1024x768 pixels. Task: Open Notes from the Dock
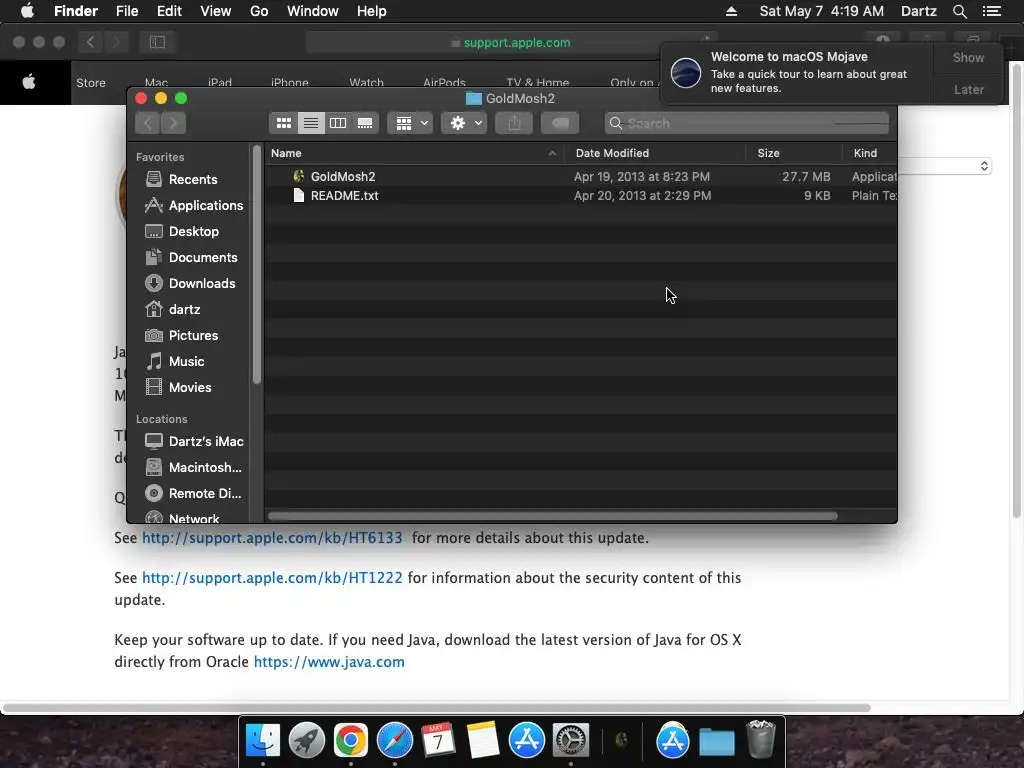[483, 741]
